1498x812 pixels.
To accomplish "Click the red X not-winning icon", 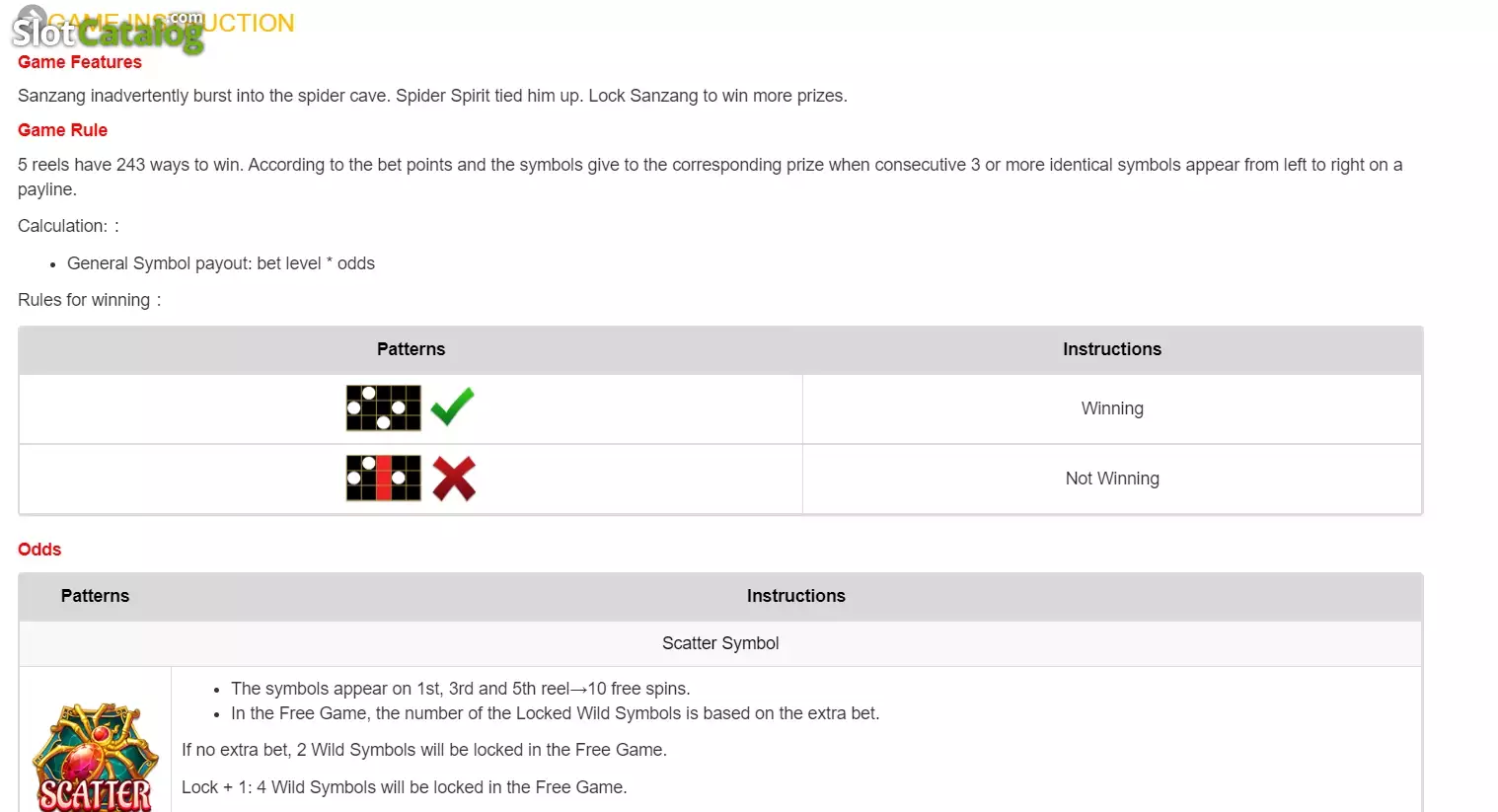I will (x=454, y=479).
